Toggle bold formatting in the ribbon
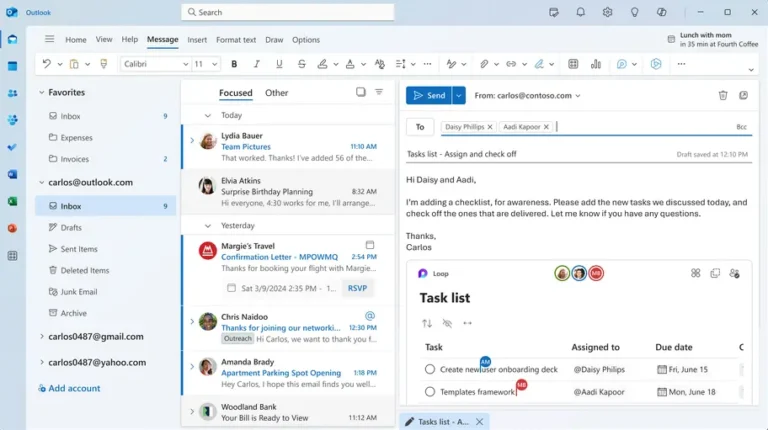768x430 pixels. coord(234,64)
